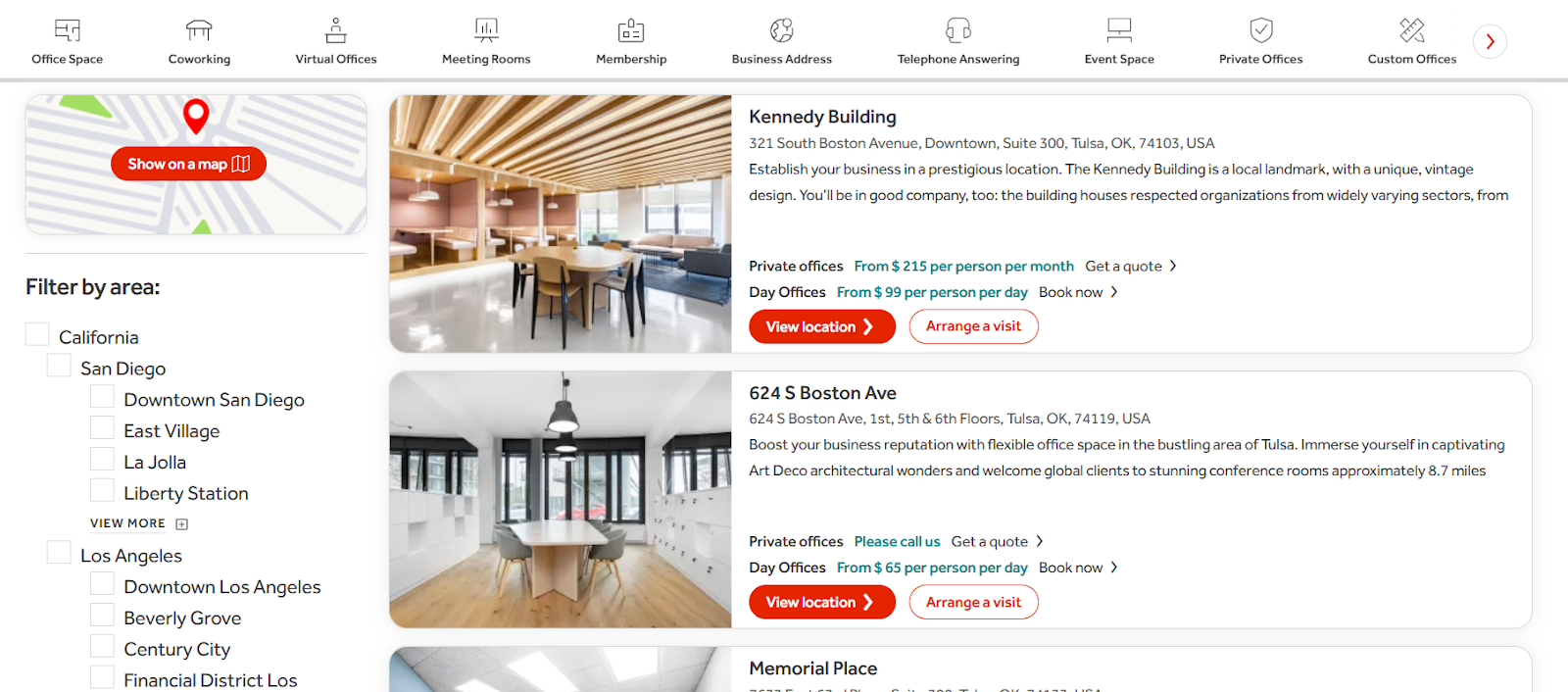Open the Kennedy Building interior photo
This screenshot has height=692, width=1568.
[561, 223]
